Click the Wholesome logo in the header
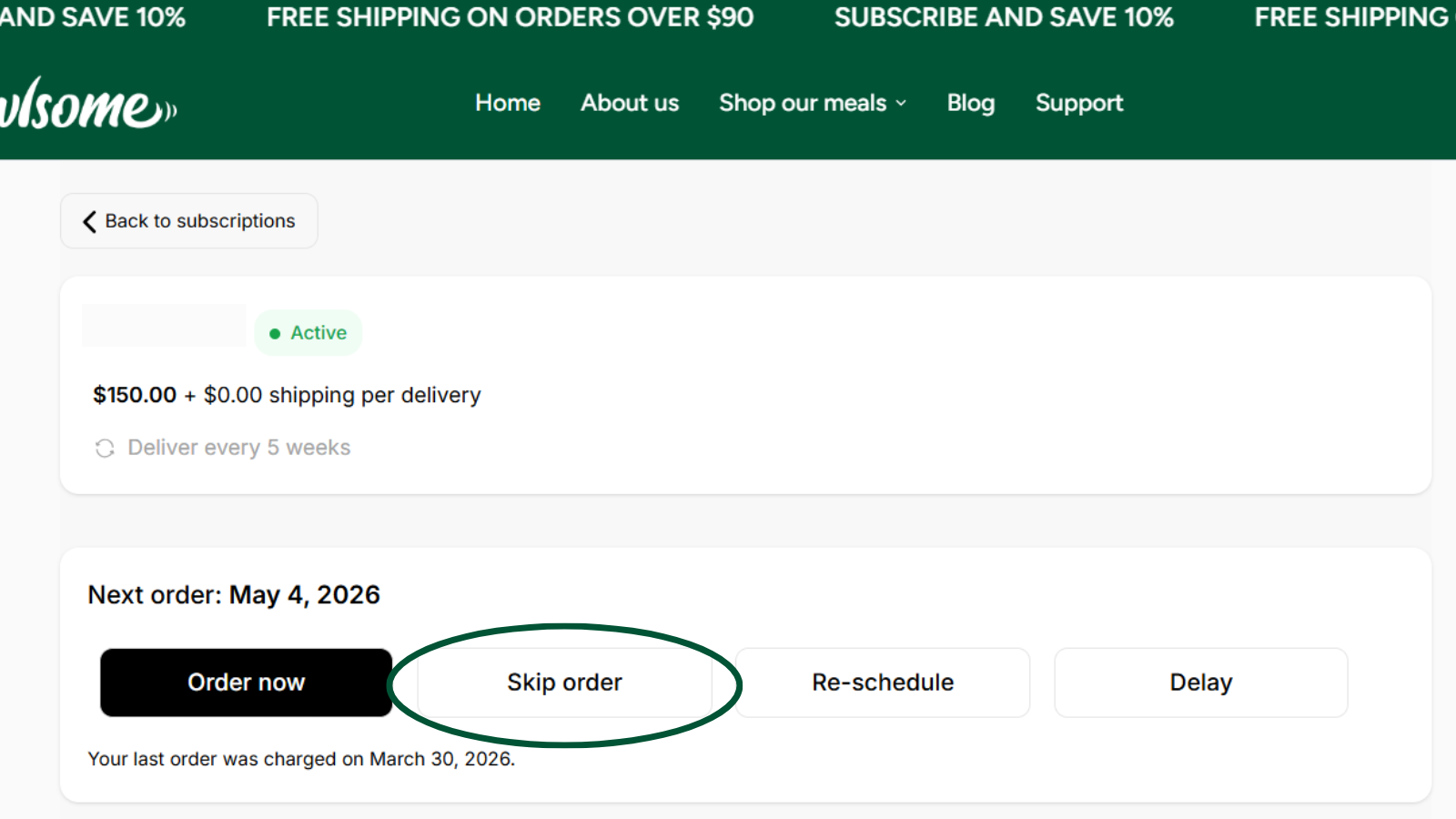Screen dimensions: 1456x819 coord(86,105)
